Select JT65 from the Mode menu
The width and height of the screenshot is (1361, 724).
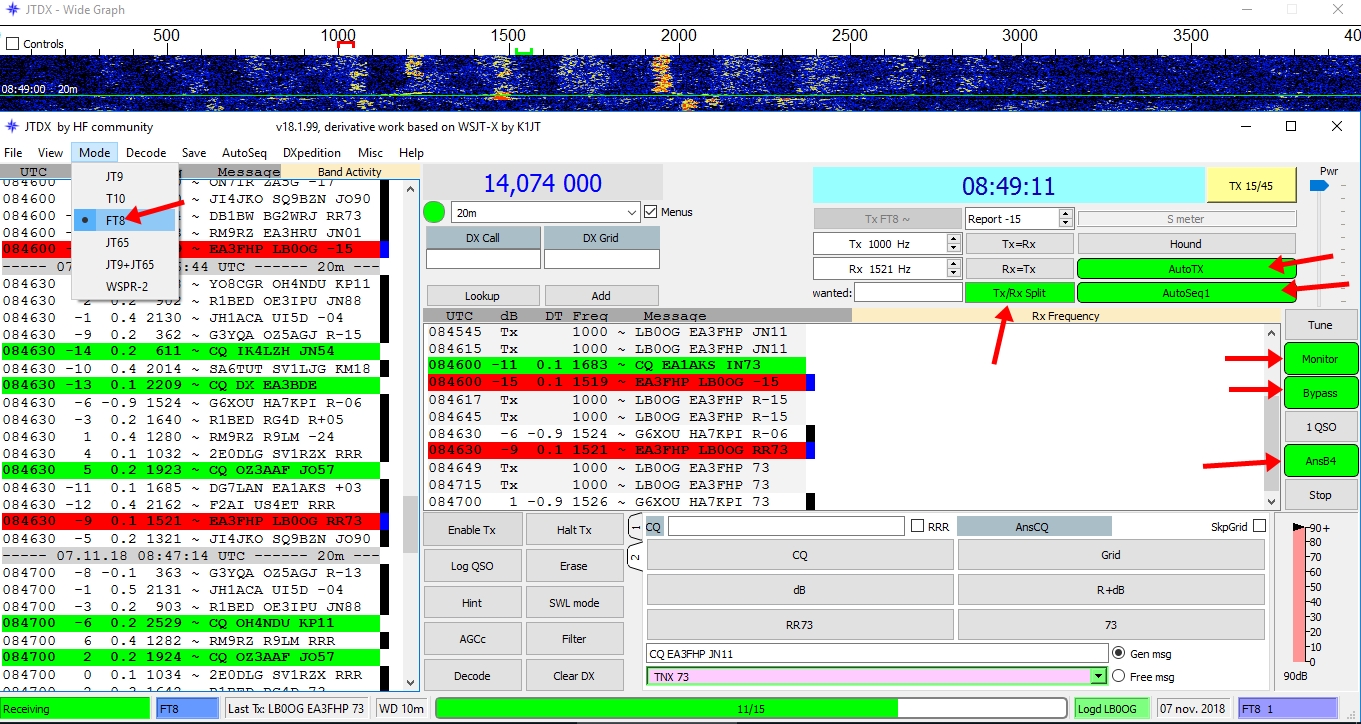pos(117,242)
